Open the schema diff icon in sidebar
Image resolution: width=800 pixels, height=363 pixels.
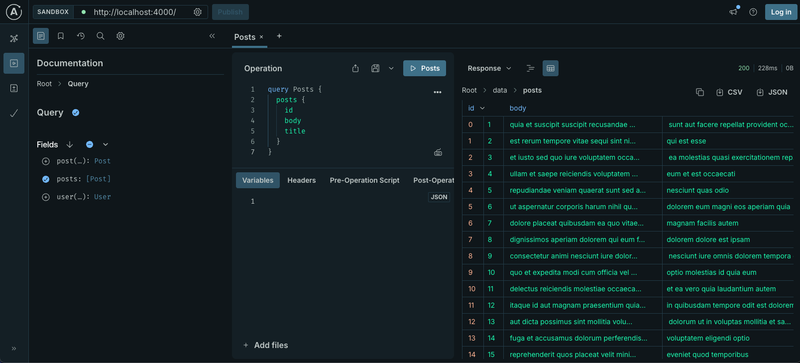[14, 88]
